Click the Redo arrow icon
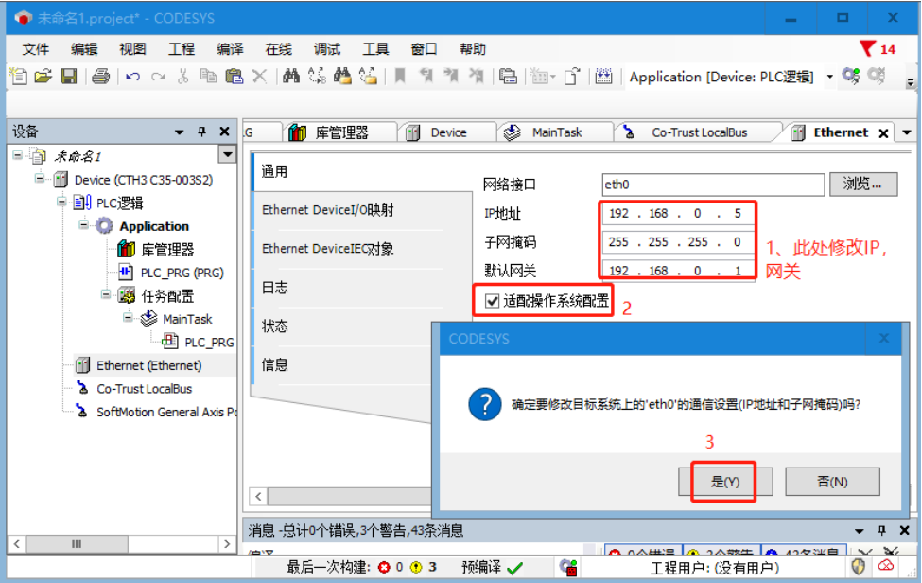922x583 pixels. pyautogui.click(x=158, y=76)
